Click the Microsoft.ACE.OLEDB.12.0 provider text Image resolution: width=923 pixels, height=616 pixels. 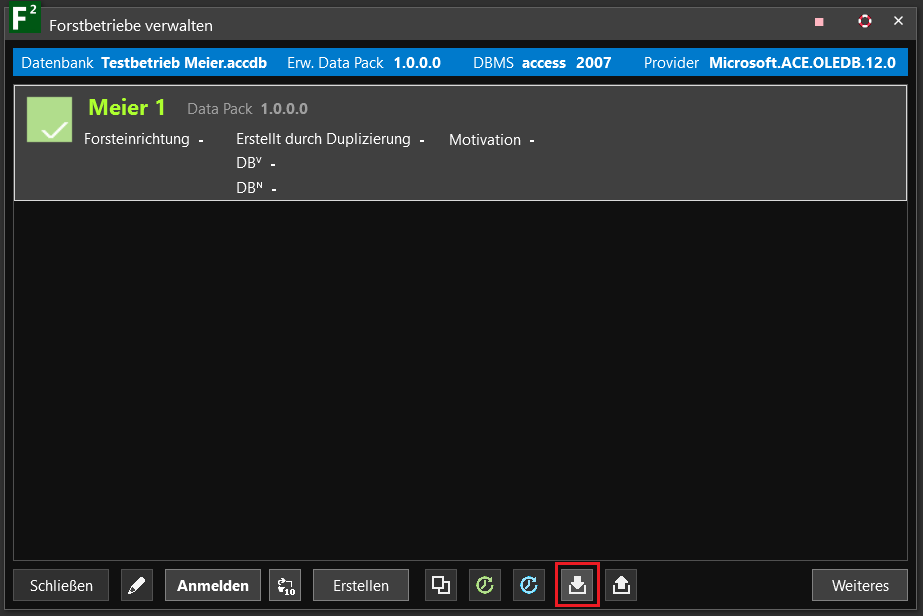(802, 62)
